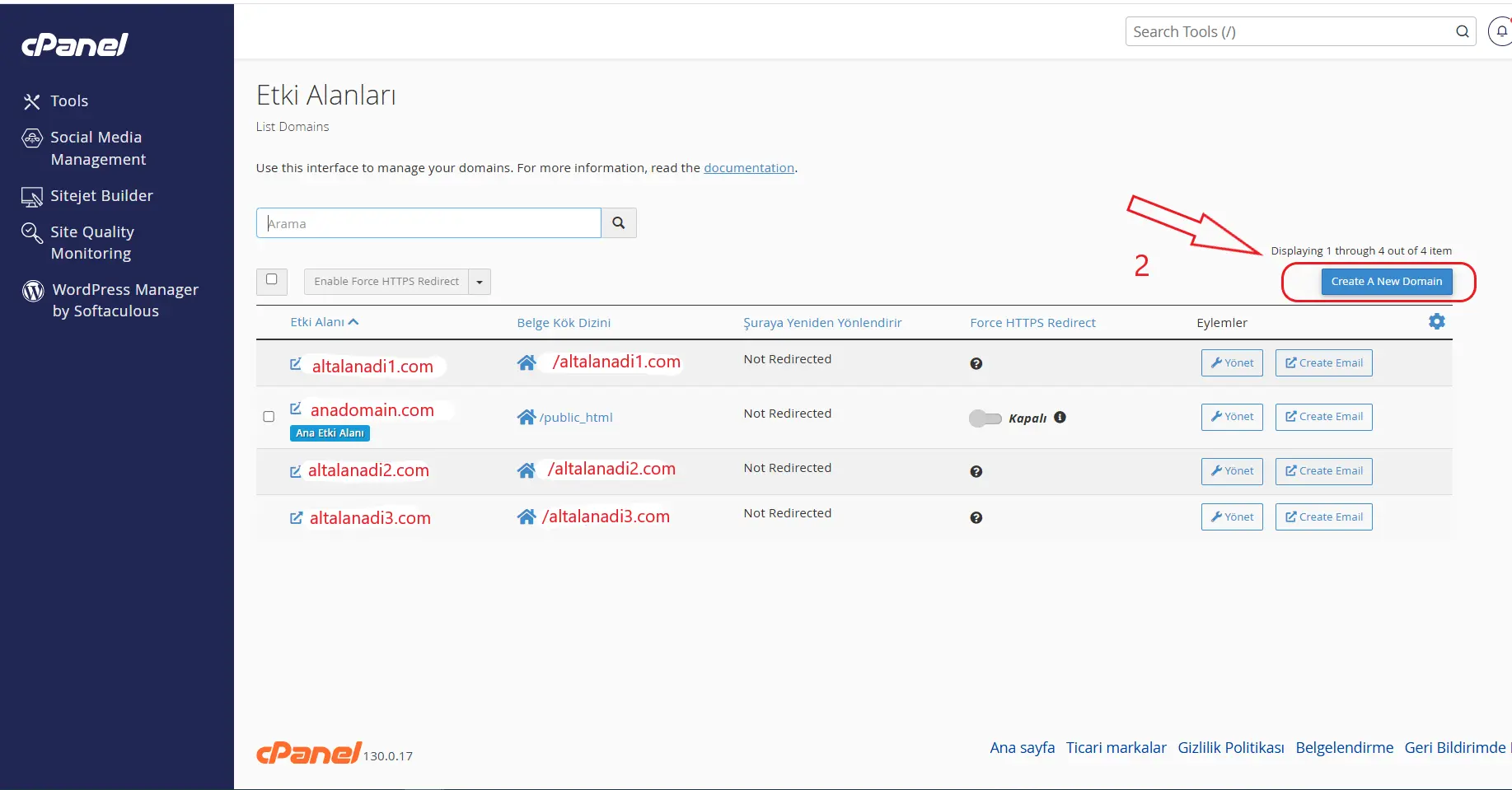Image resolution: width=1512 pixels, height=790 pixels.
Task: Open Tools in the sidebar menu
Action: (x=69, y=101)
